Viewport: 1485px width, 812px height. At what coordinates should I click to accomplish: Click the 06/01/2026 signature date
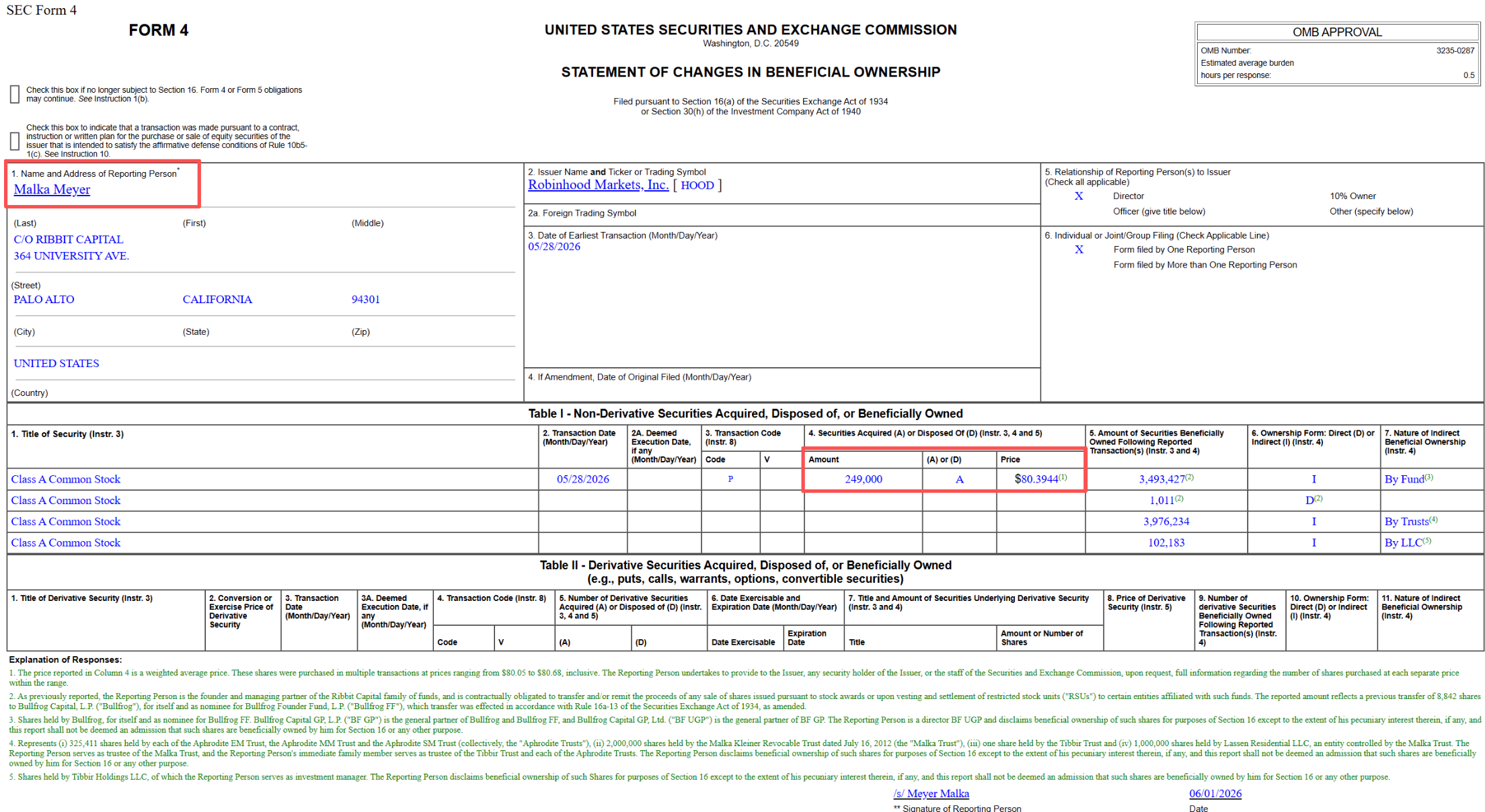pyautogui.click(x=1215, y=794)
